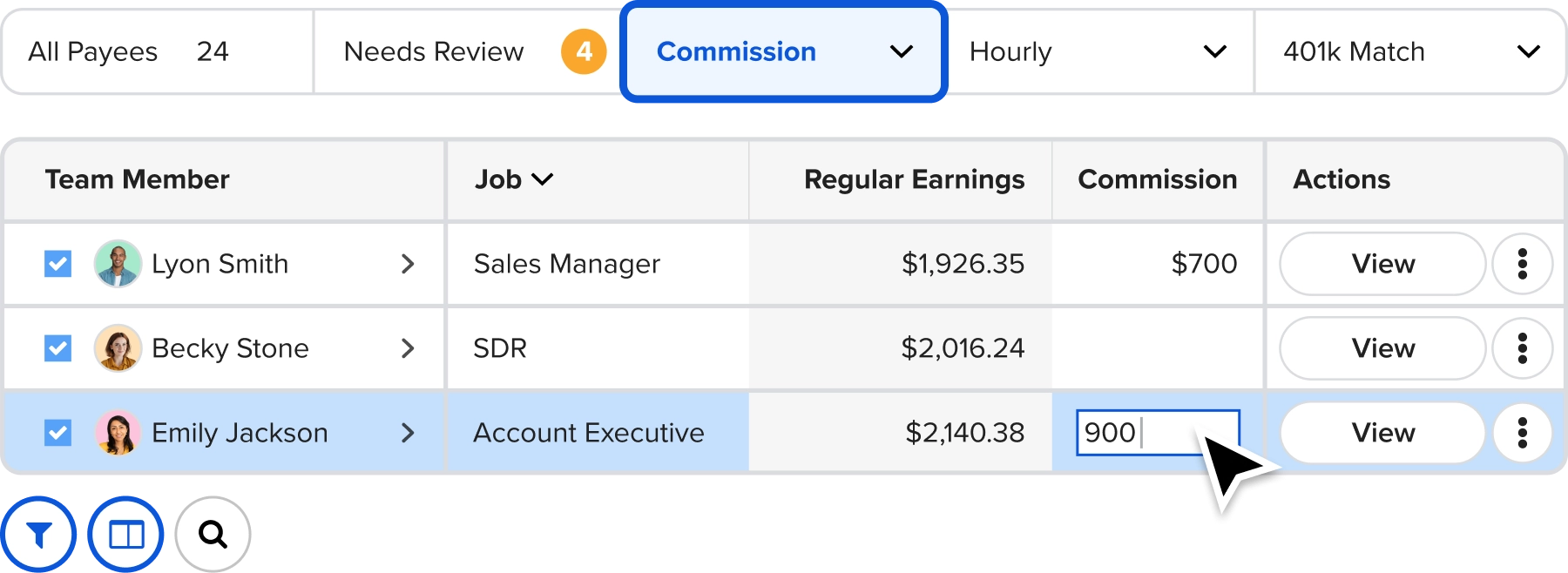The image size is (1568, 573).
Task: Click the Needs Review count badge
Action: point(584,51)
